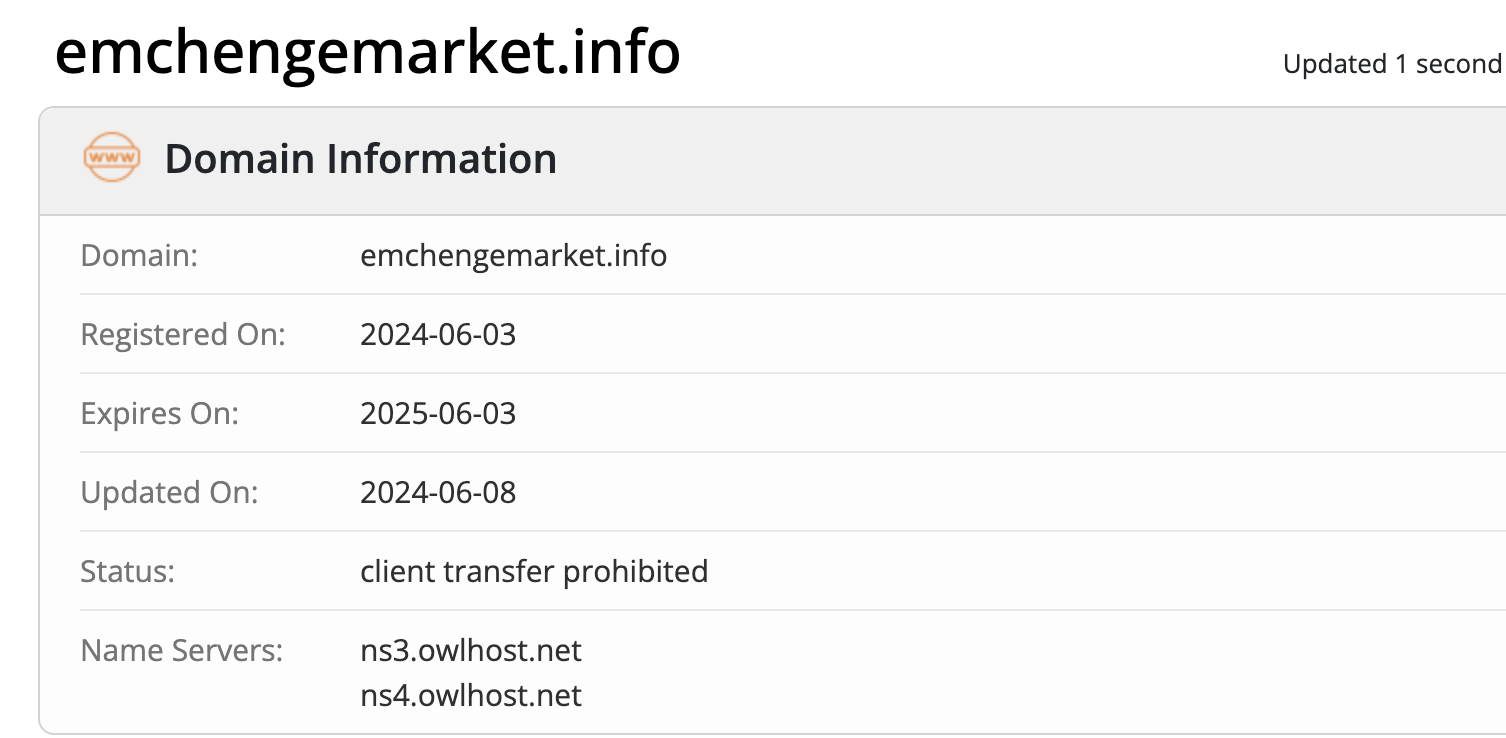Click the ns3.owlhost.net name server
1506x738 pixels.
coord(471,651)
